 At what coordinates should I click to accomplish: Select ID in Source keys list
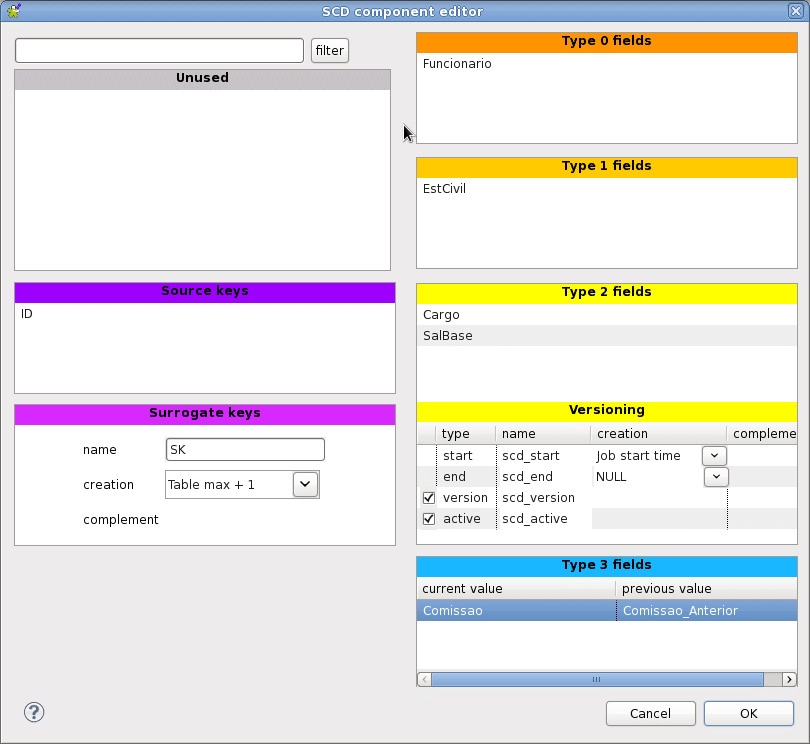(x=28, y=314)
